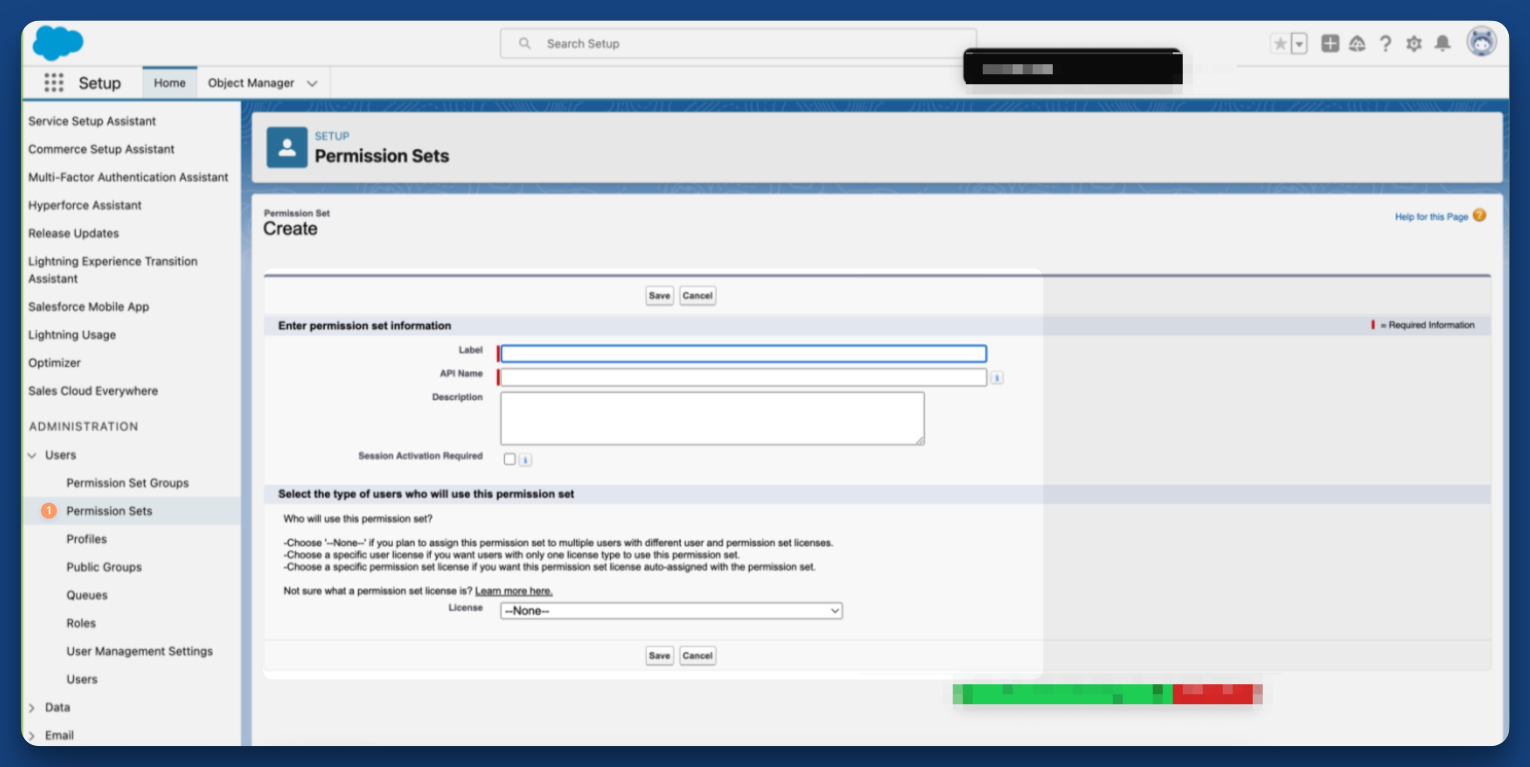This screenshot has height=767, width=1530.
Task: Click the SETUP breadcrumb text above Permission Sets
Action: 332,136
